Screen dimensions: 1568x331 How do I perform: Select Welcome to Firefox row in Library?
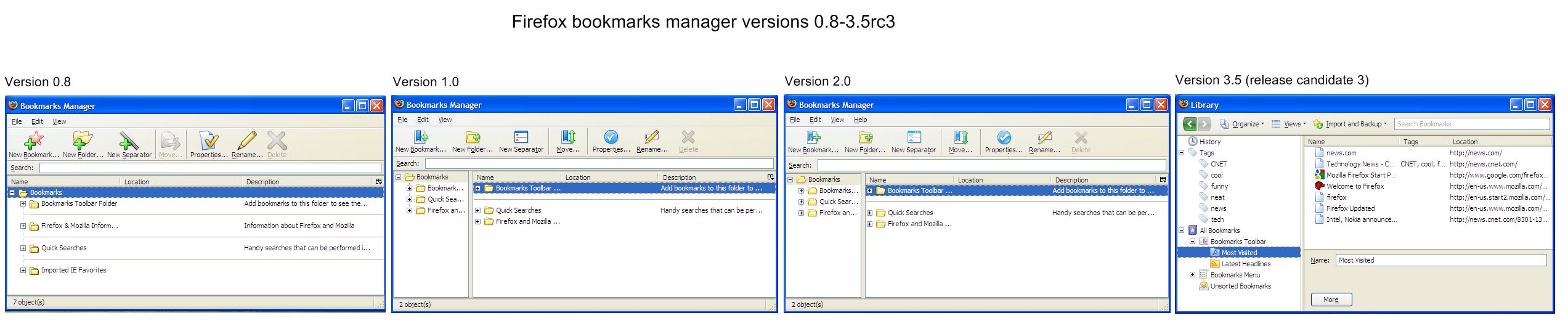(x=1428, y=186)
